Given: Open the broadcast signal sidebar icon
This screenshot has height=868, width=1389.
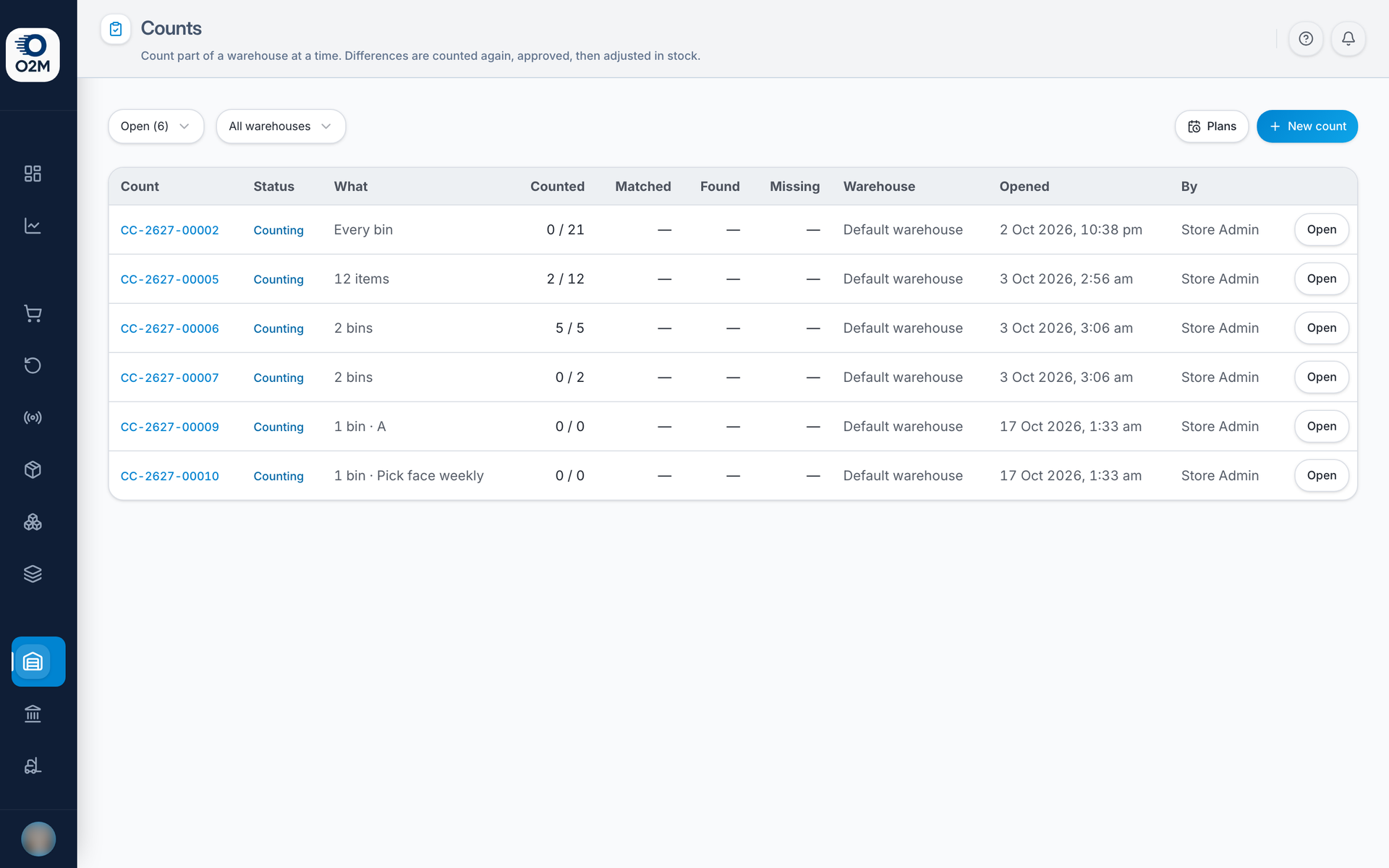Looking at the screenshot, I should point(33,417).
